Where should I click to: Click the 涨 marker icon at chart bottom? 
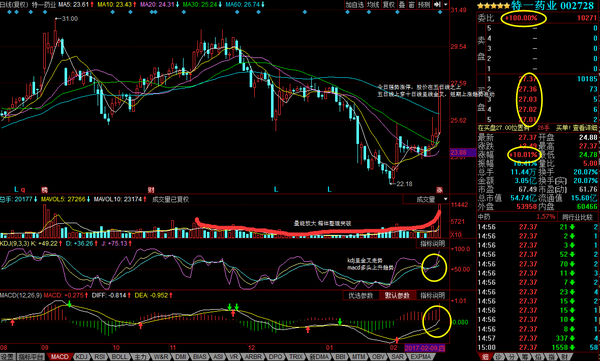point(439,189)
